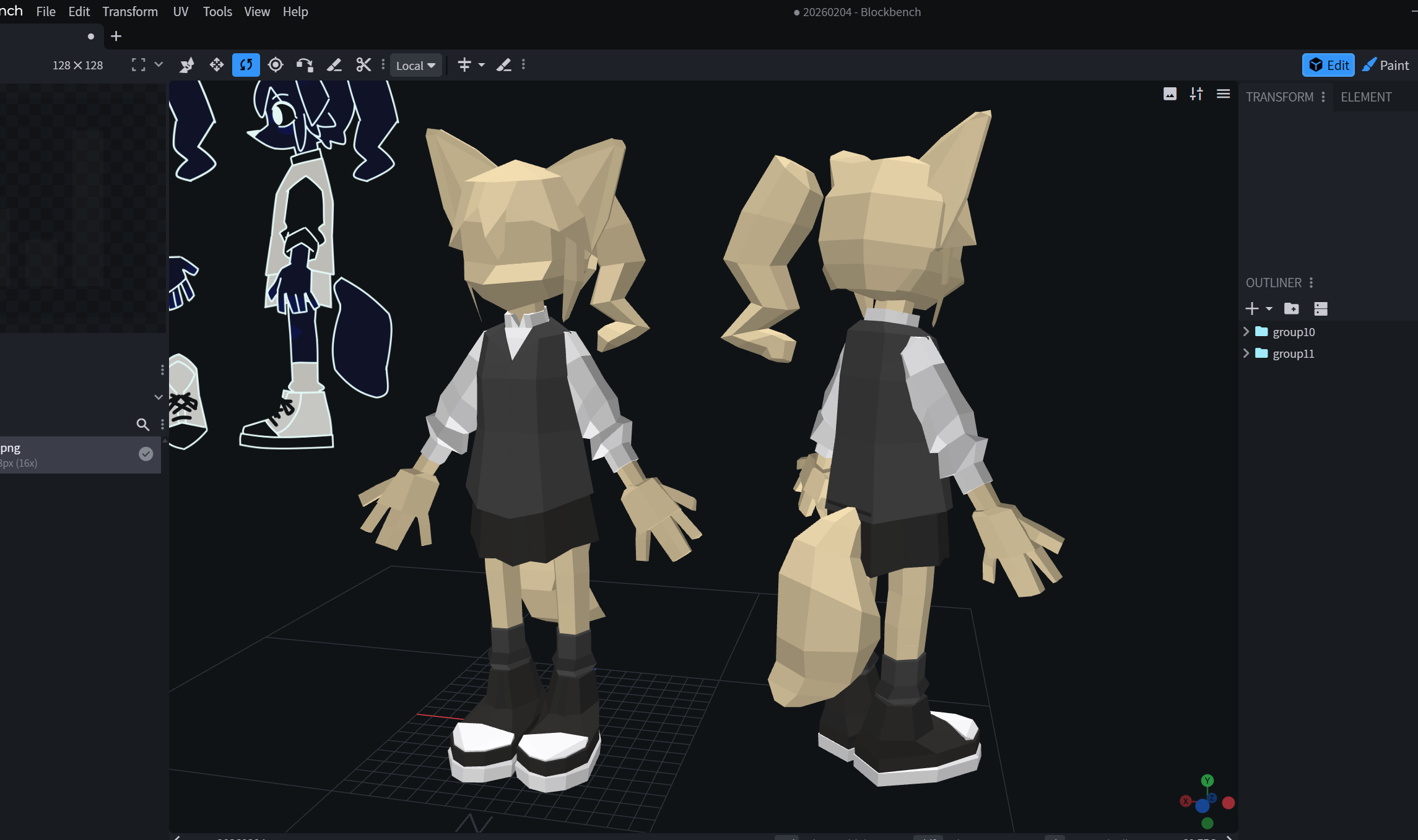Click group10 folder icon
This screenshot has width=1418, height=840.
[1261, 332]
